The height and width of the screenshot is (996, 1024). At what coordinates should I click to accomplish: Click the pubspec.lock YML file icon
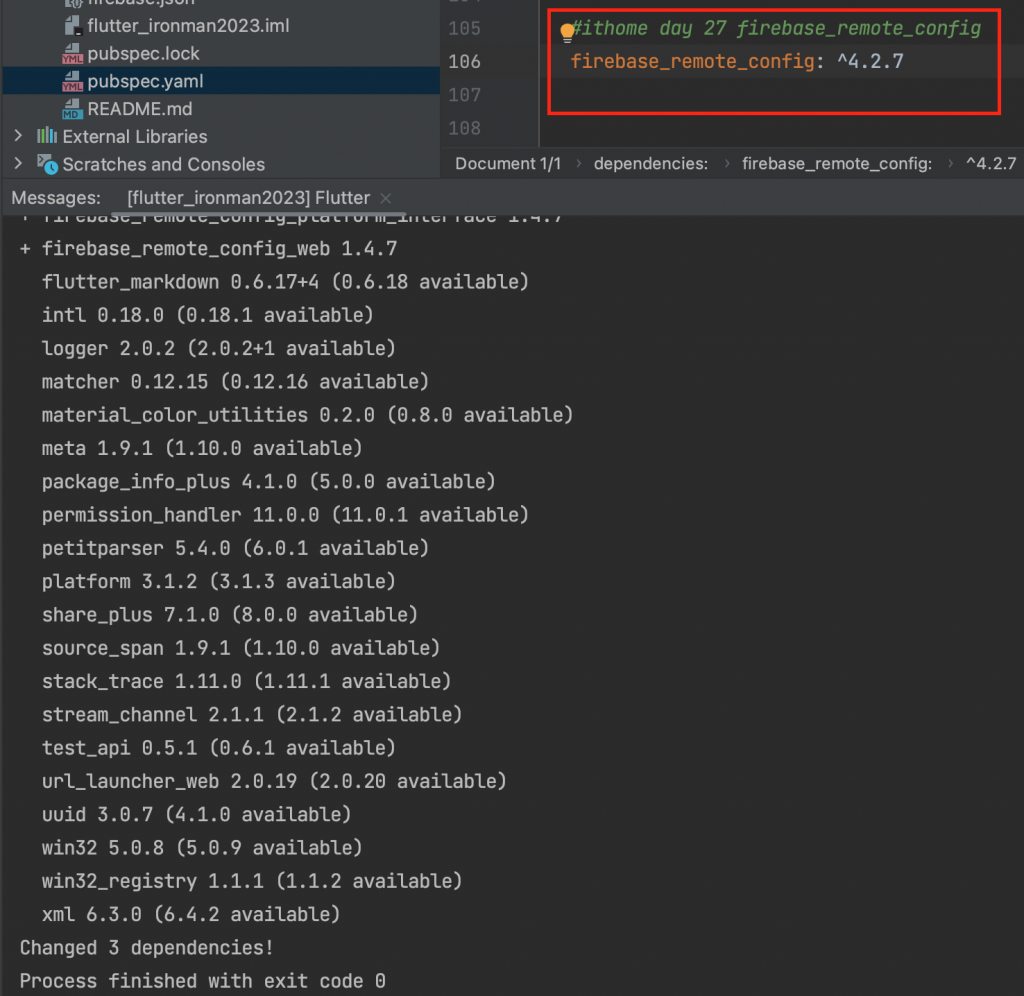(72, 54)
